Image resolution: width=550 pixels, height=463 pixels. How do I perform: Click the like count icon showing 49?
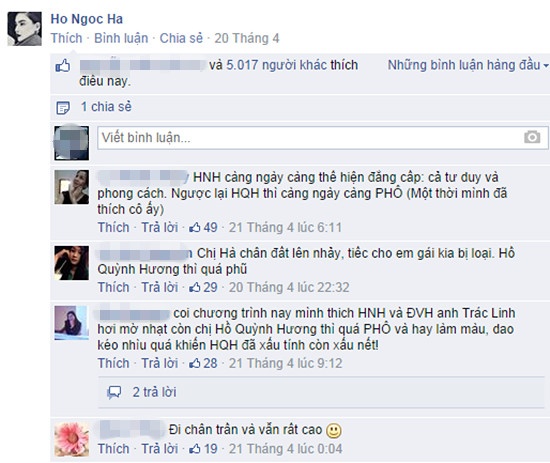195,228
